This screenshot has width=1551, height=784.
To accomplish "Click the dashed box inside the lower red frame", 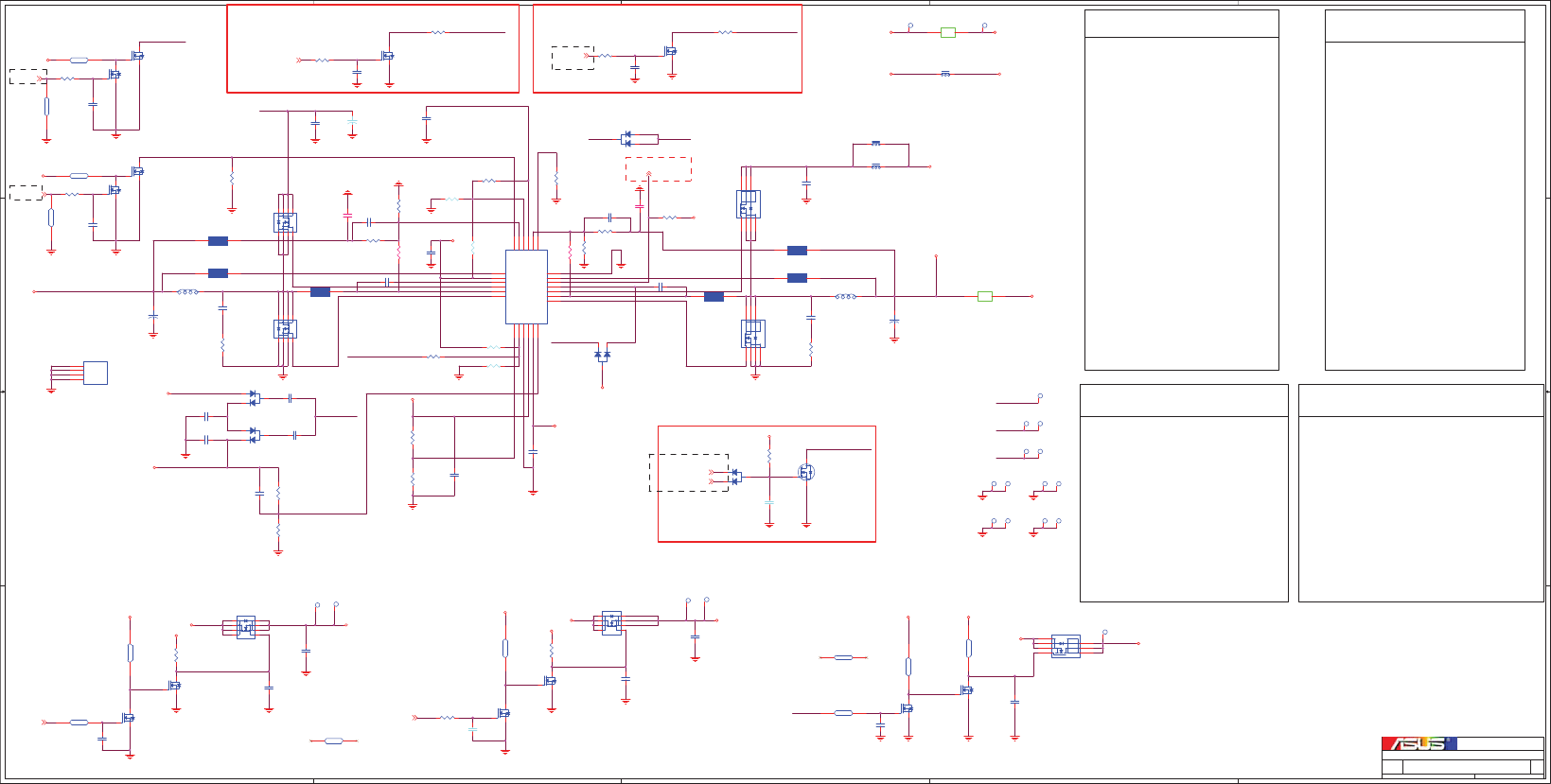I will click(x=689, y=473).
